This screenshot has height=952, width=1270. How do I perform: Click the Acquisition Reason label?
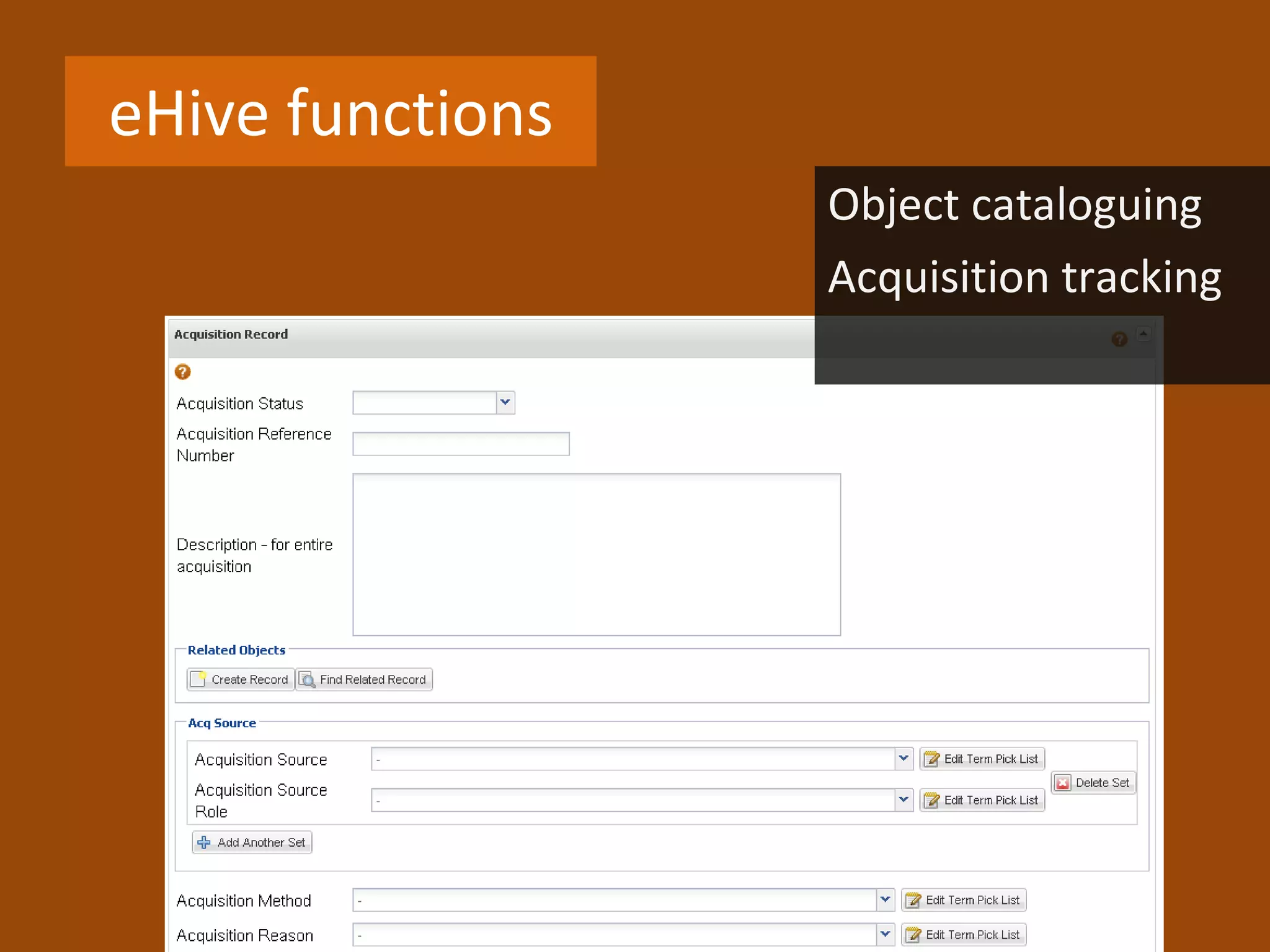point(244,935)
